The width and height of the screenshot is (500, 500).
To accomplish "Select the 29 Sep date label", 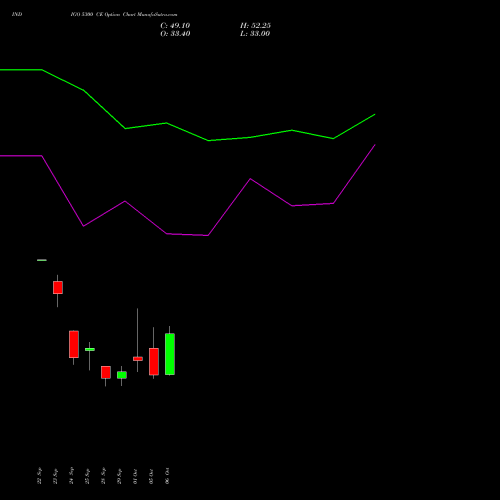I will coord(119,476).
